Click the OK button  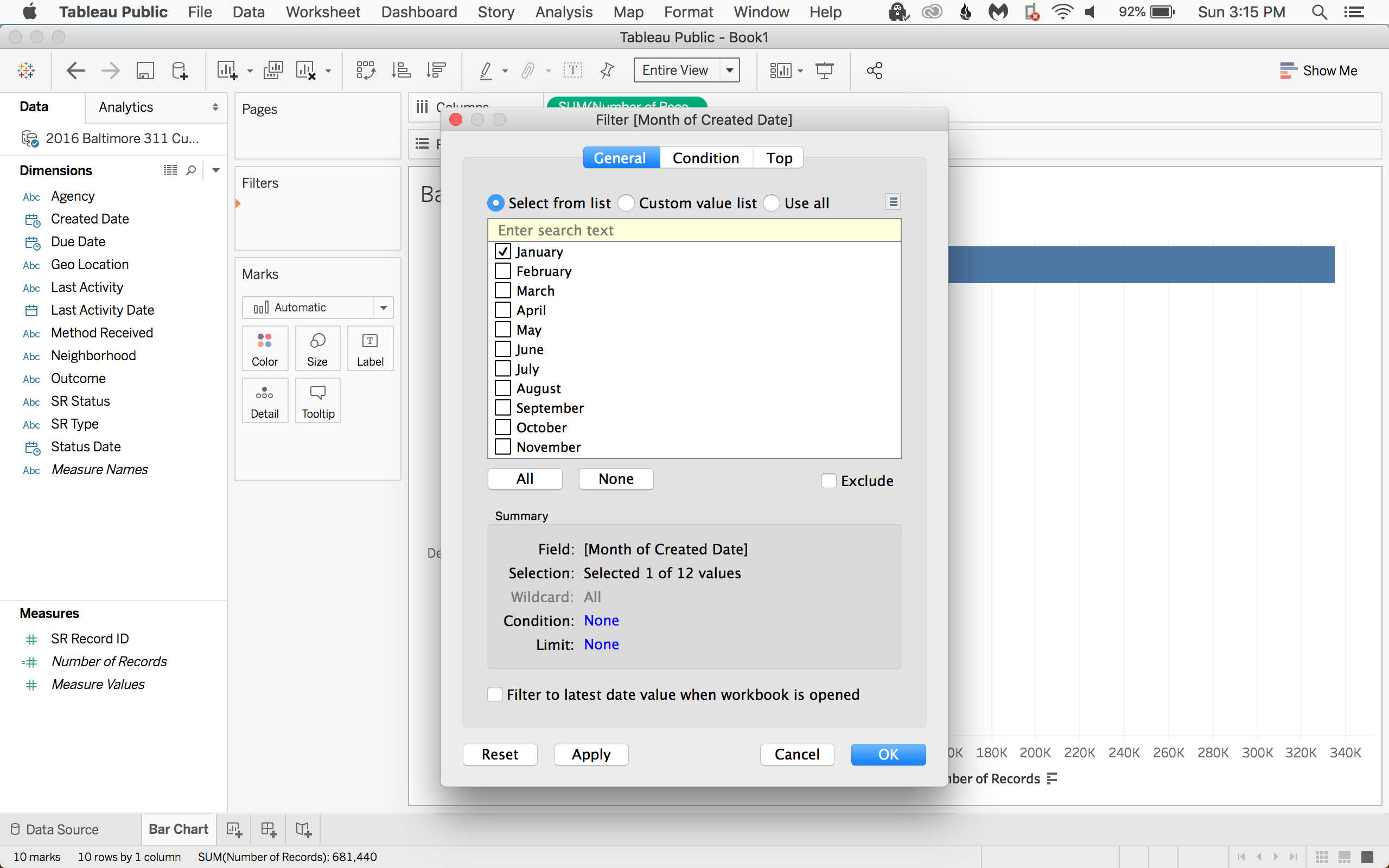click(889, 754)
